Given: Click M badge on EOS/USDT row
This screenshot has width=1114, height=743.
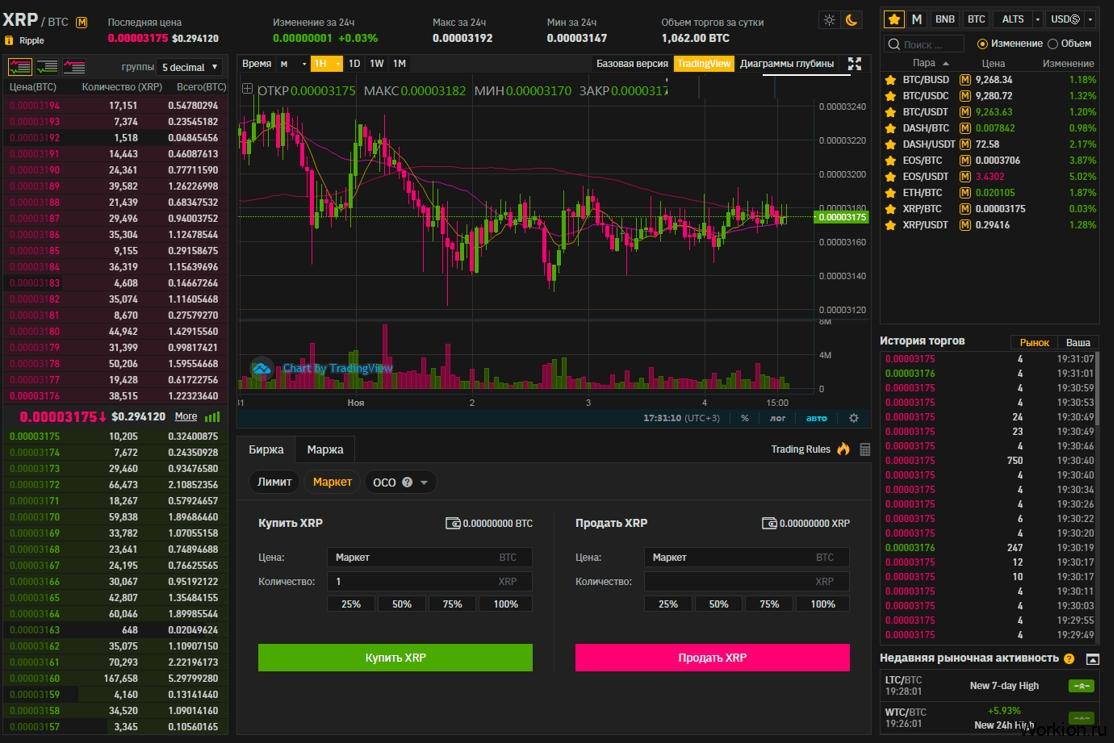Looking at the screenshot, I should [x=965, y=177].
